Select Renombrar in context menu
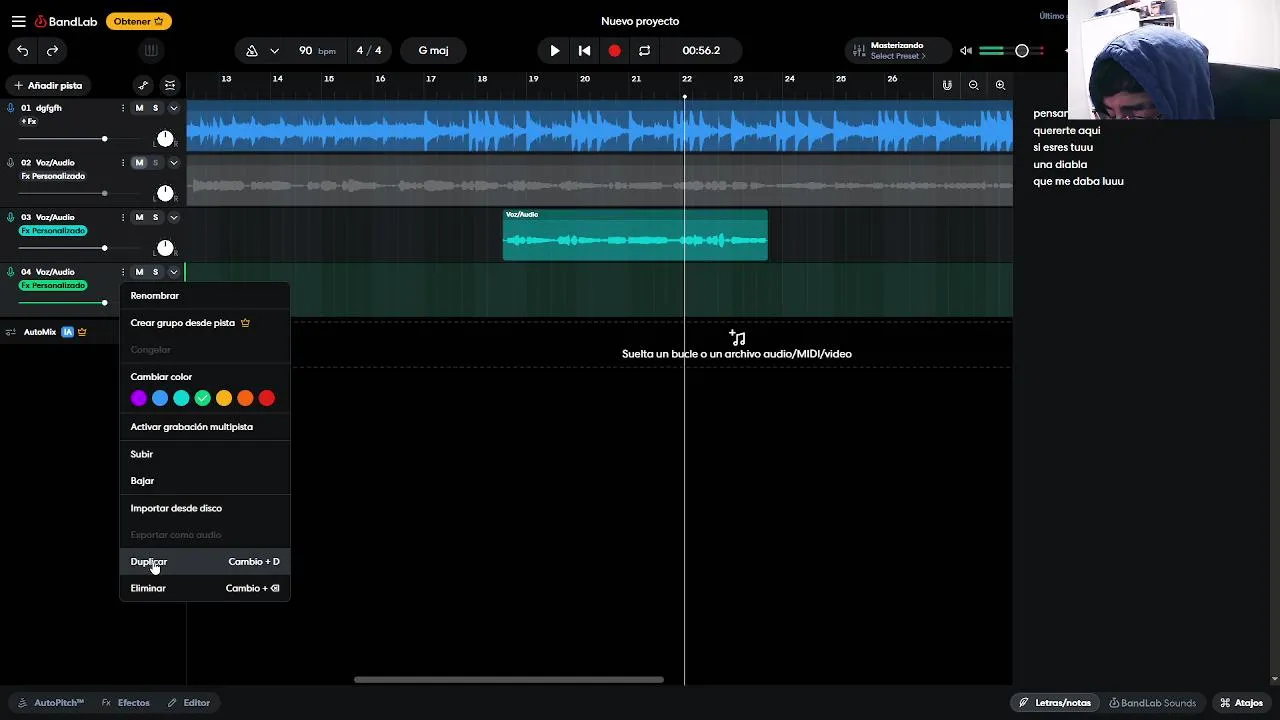This screenshot has height=720, width=1280. (205, 296)
